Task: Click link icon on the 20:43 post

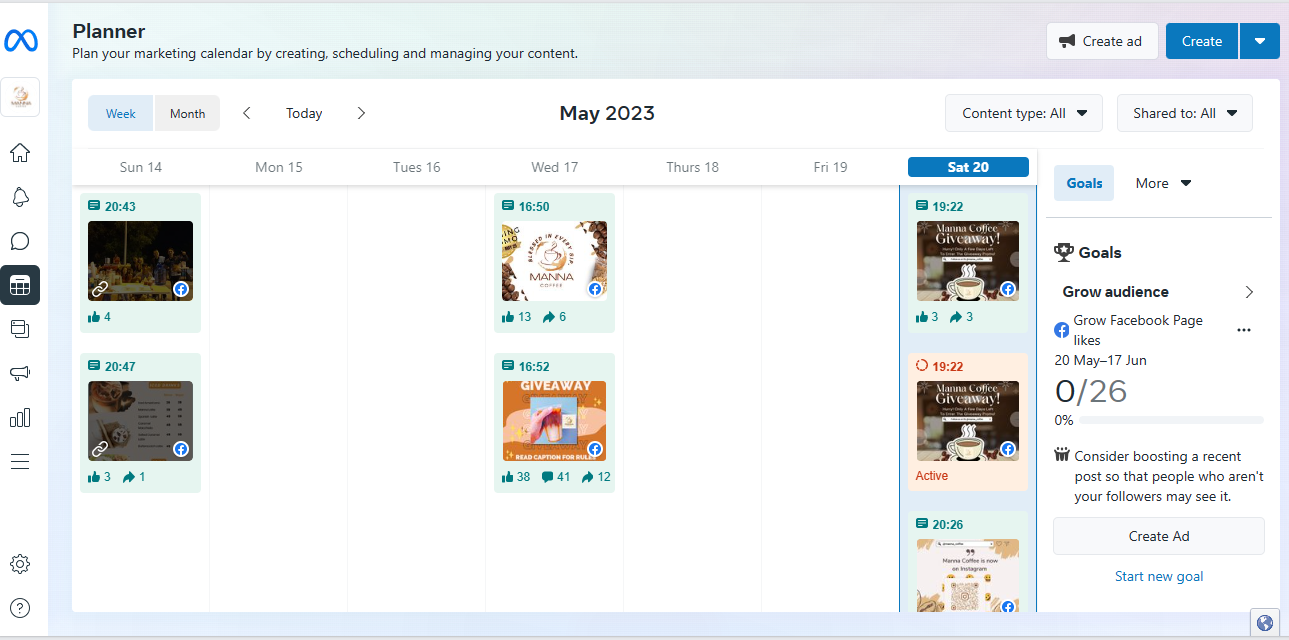Action: point(100,289)
